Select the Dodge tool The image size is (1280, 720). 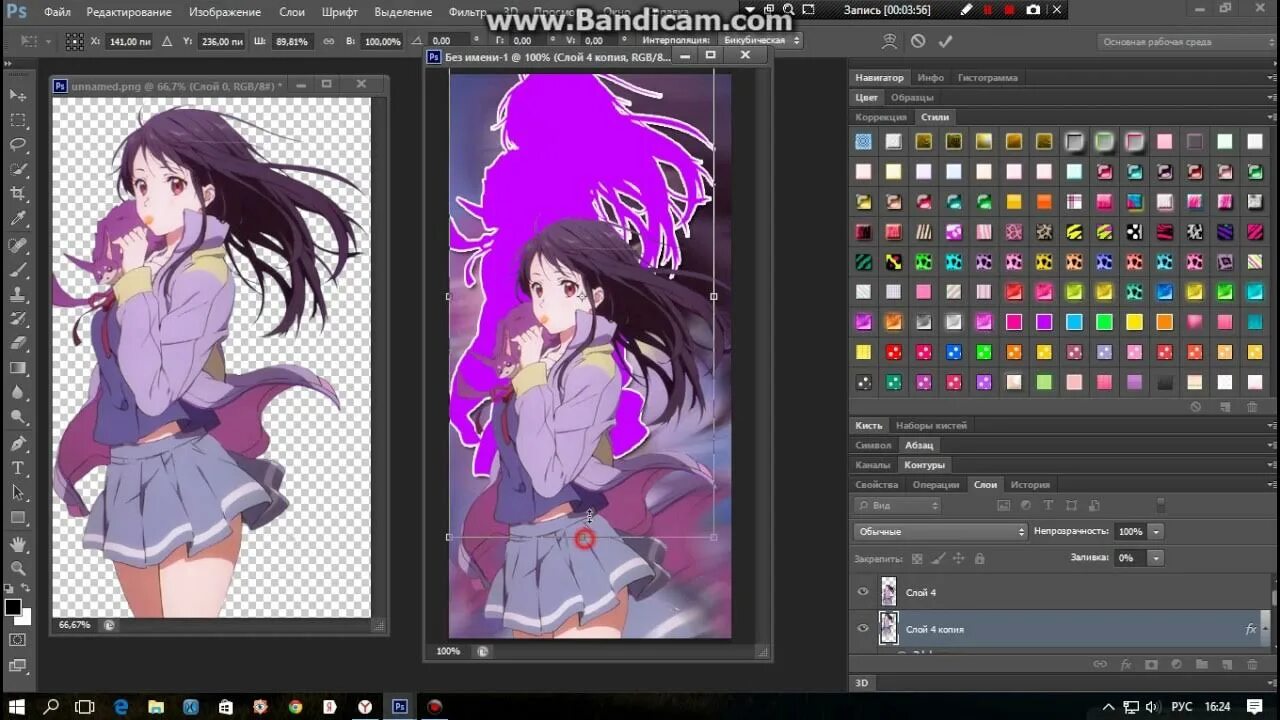(x=18, y=417)
